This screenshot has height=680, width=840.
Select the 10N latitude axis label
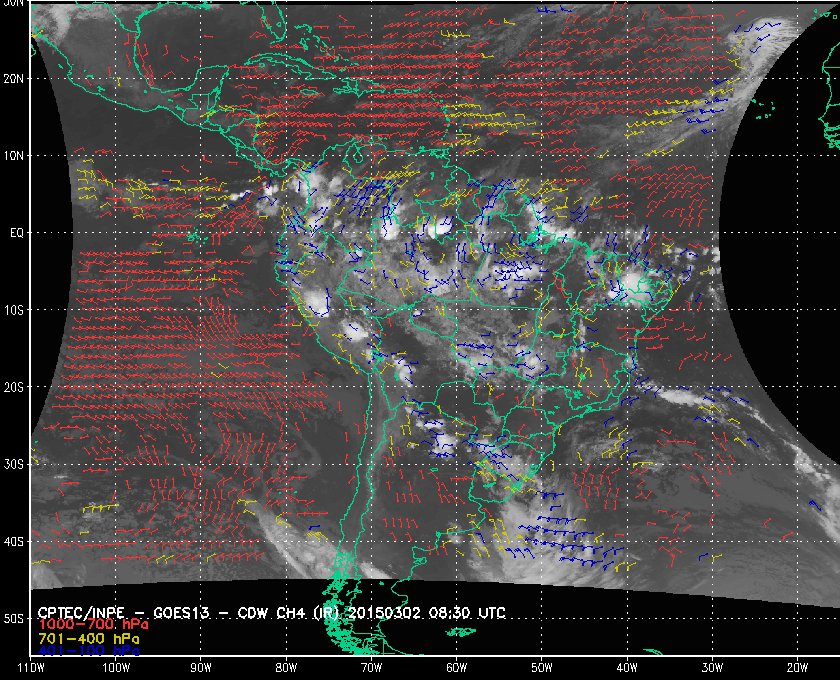(x=13, y=156)
